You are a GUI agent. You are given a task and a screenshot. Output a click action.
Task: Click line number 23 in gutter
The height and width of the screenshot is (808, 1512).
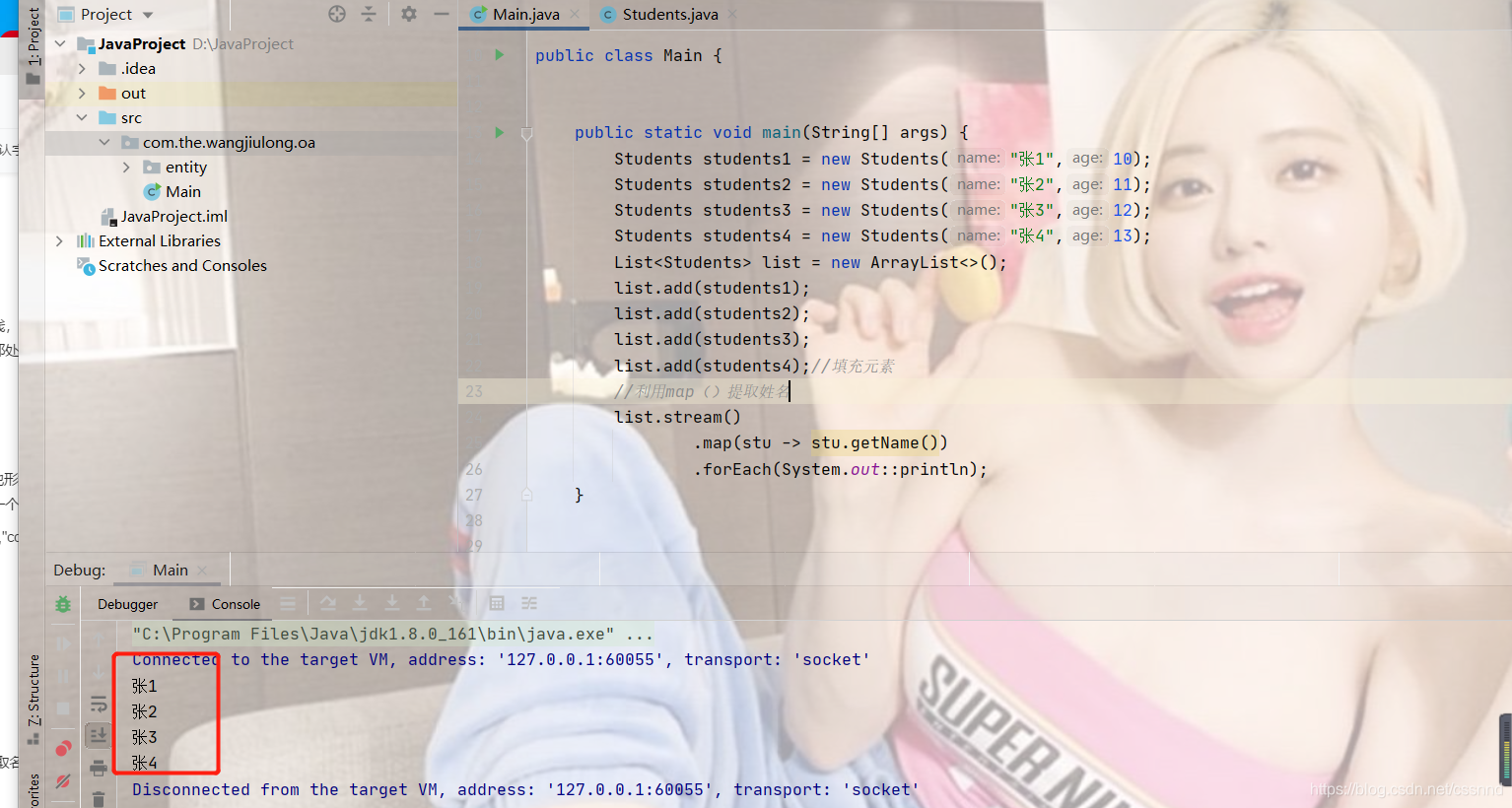[x=474, y=391]
